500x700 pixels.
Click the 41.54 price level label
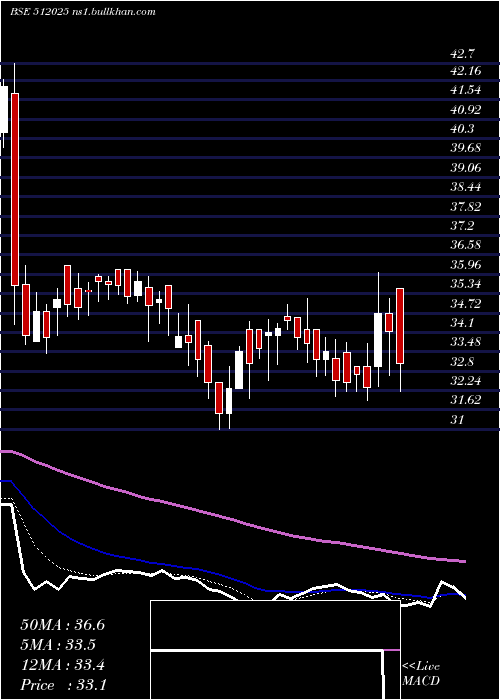pyautogui.click(x=466, y=90)
